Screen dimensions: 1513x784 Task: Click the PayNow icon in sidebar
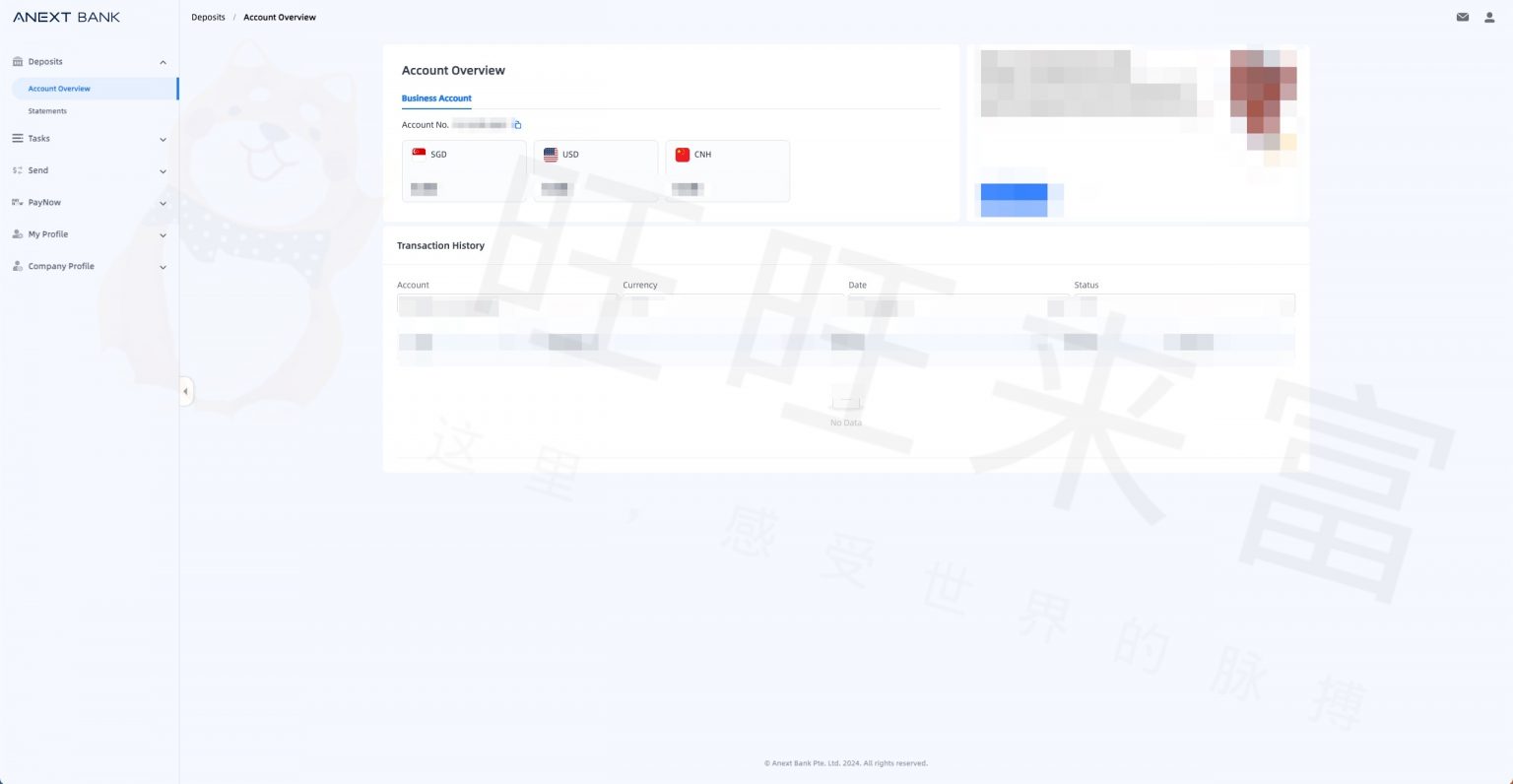click(18, 202)
